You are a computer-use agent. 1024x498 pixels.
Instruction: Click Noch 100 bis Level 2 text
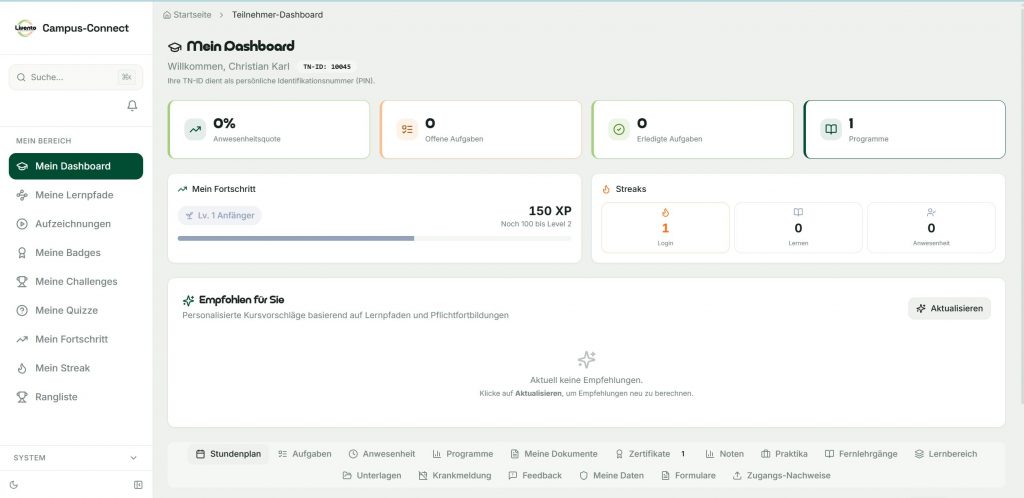tap(536, 224)
